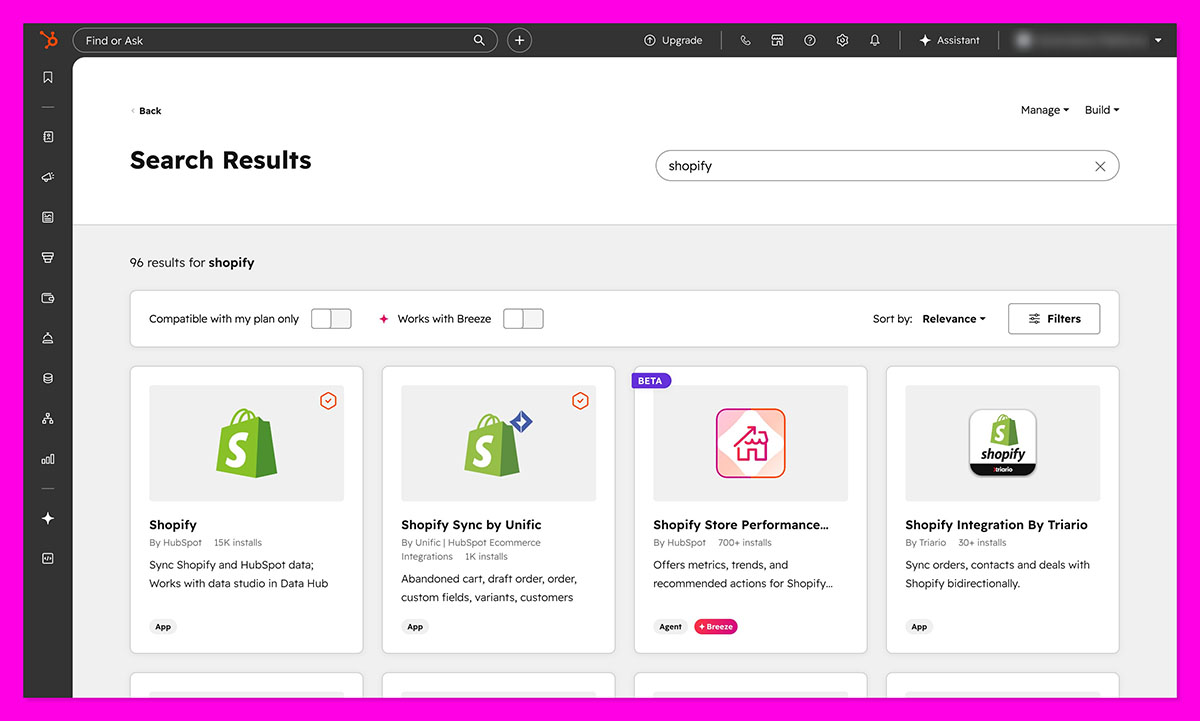This screenshot has width=1200, height=721.
Task: Click the Breeze tag on Store Performance card
Action: pyautogui.click(x=715, y=627)
